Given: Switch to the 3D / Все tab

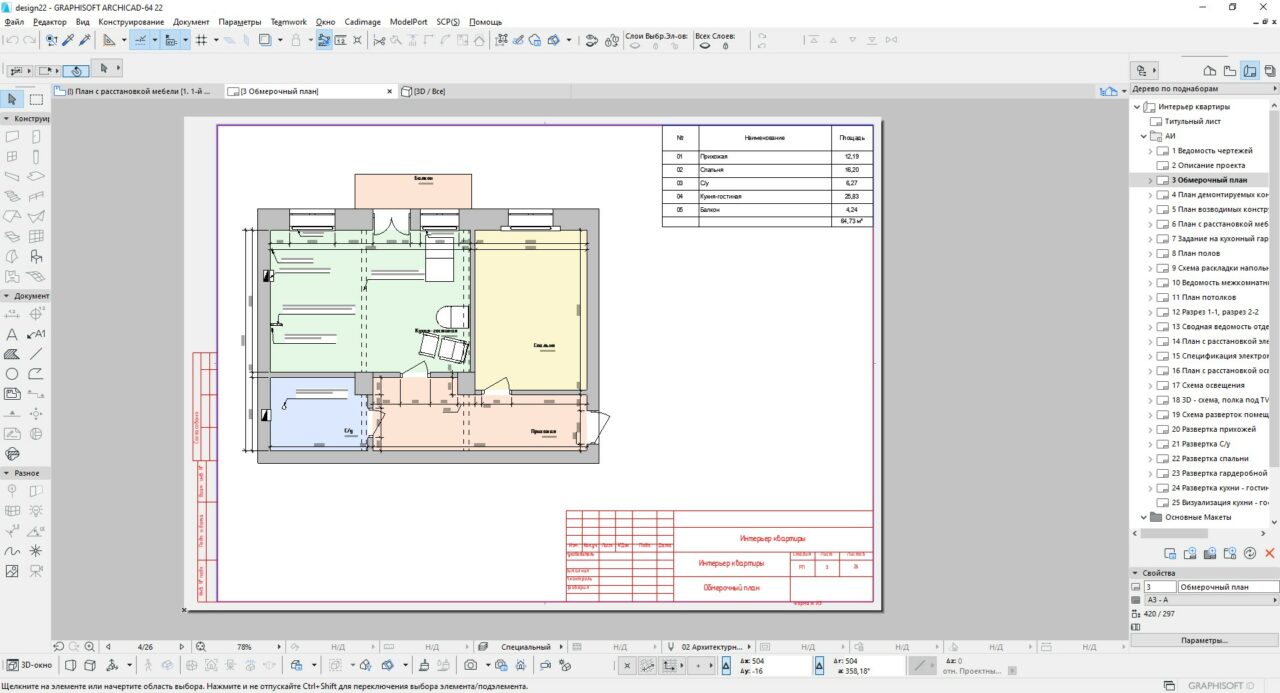Looking at the screenshot, I should [x=424, y=91].
